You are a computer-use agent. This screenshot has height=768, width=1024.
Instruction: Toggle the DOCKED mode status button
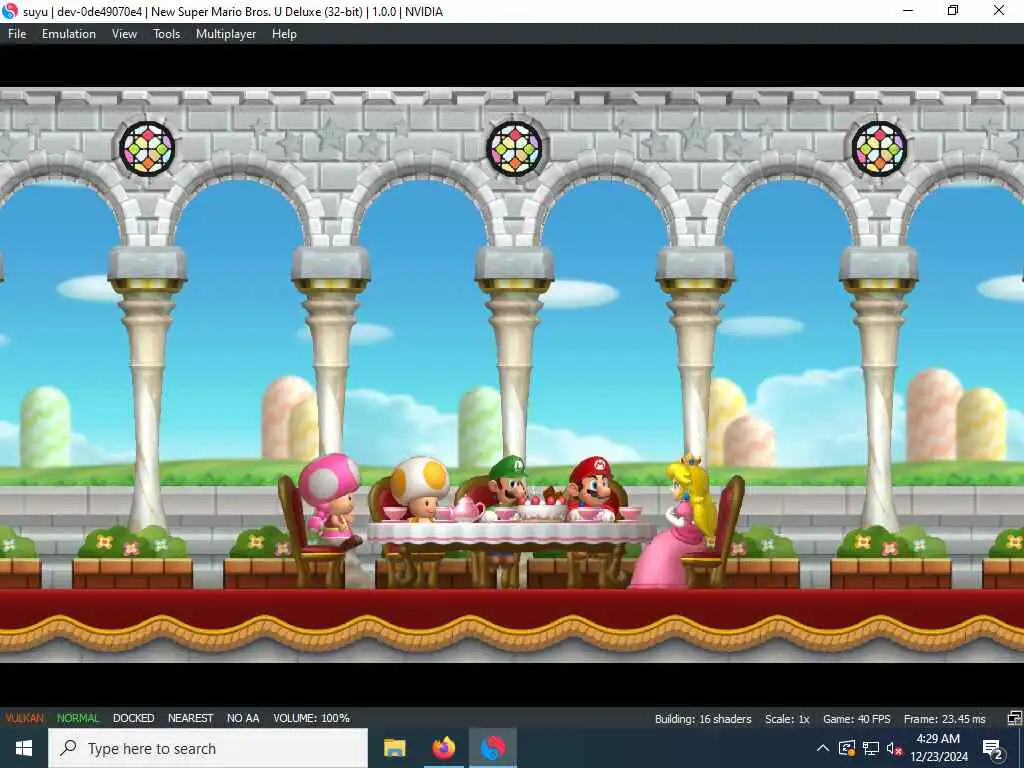pos(133,718)
